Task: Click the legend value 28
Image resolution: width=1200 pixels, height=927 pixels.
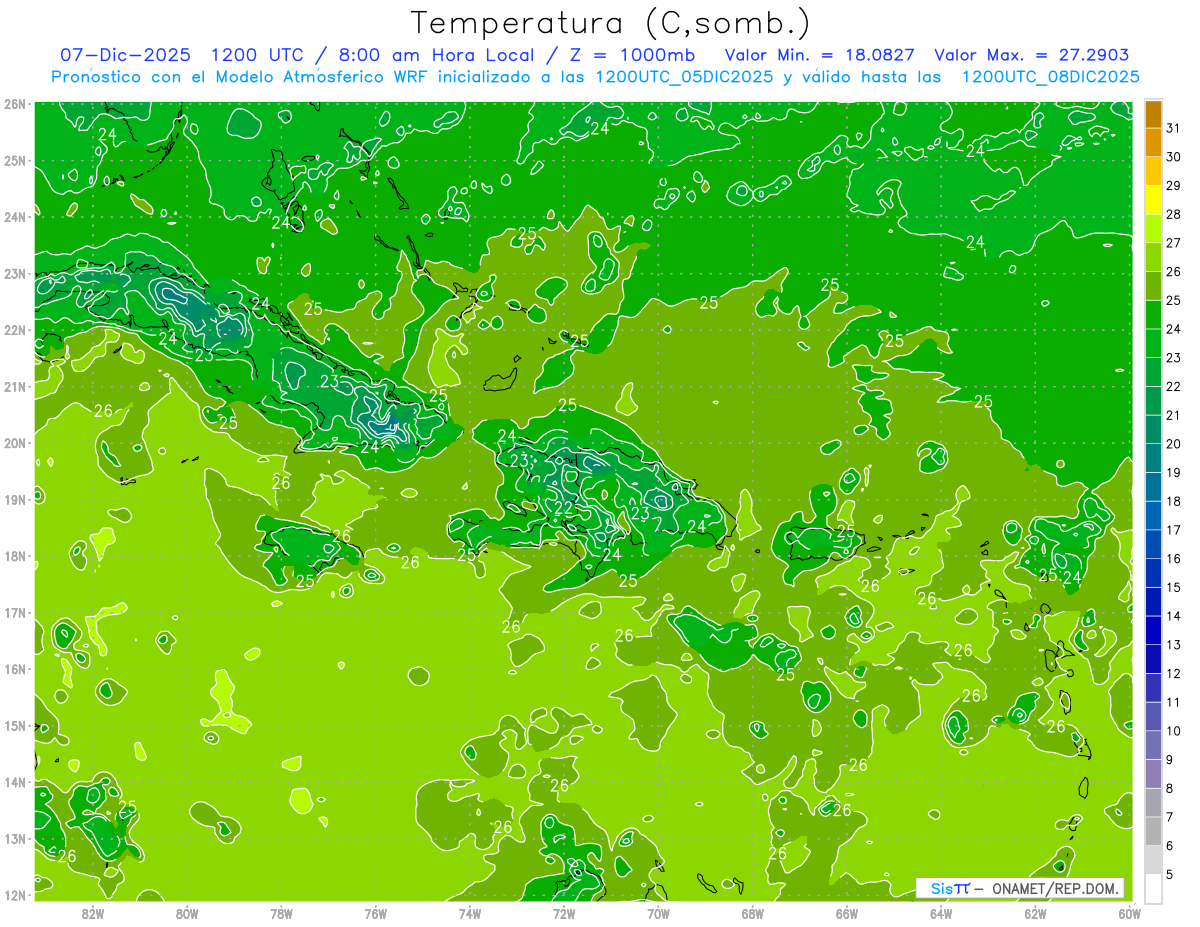Action: [x=1174, y=214]
